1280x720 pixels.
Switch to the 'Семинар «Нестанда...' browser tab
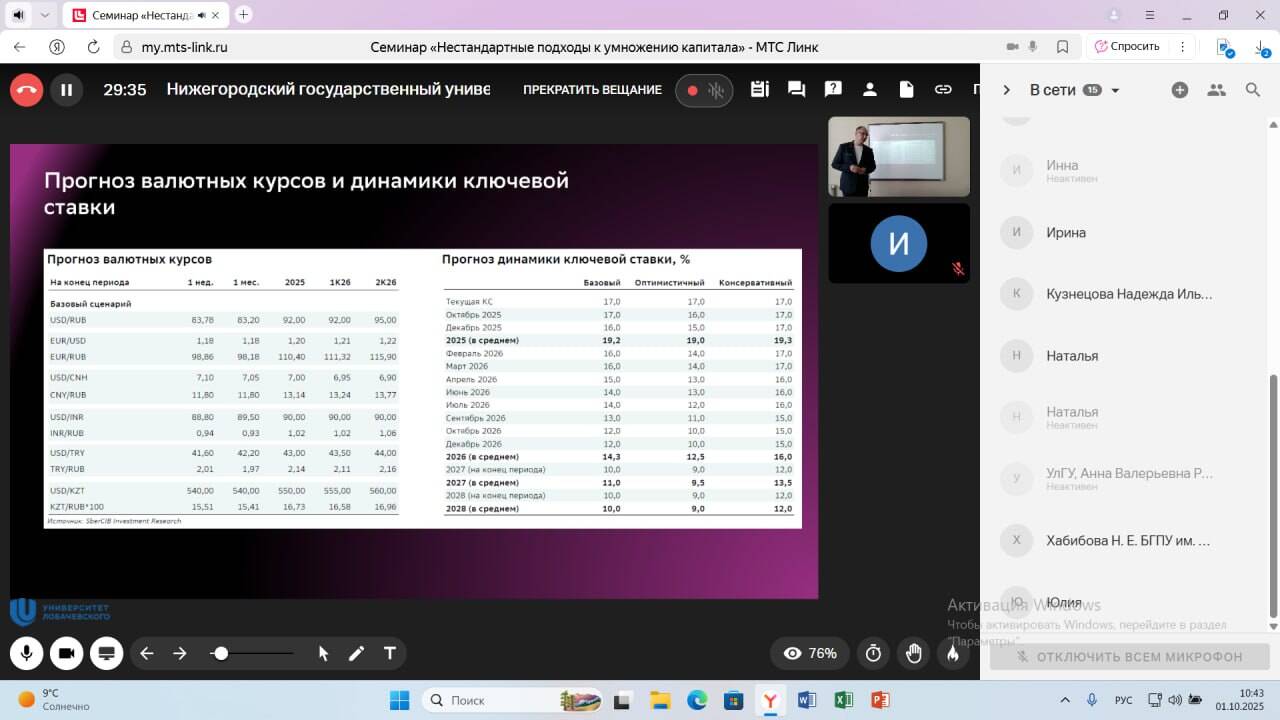pyautogui.click(x=142, y=15)
